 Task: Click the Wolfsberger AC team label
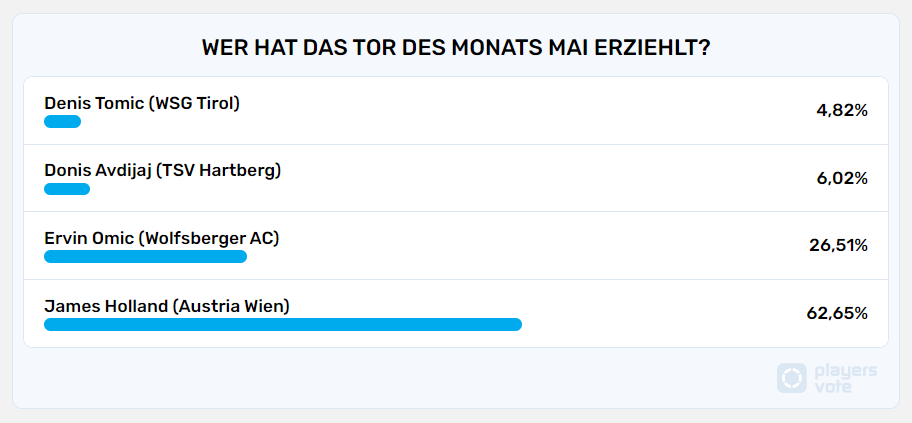point(209,238)
